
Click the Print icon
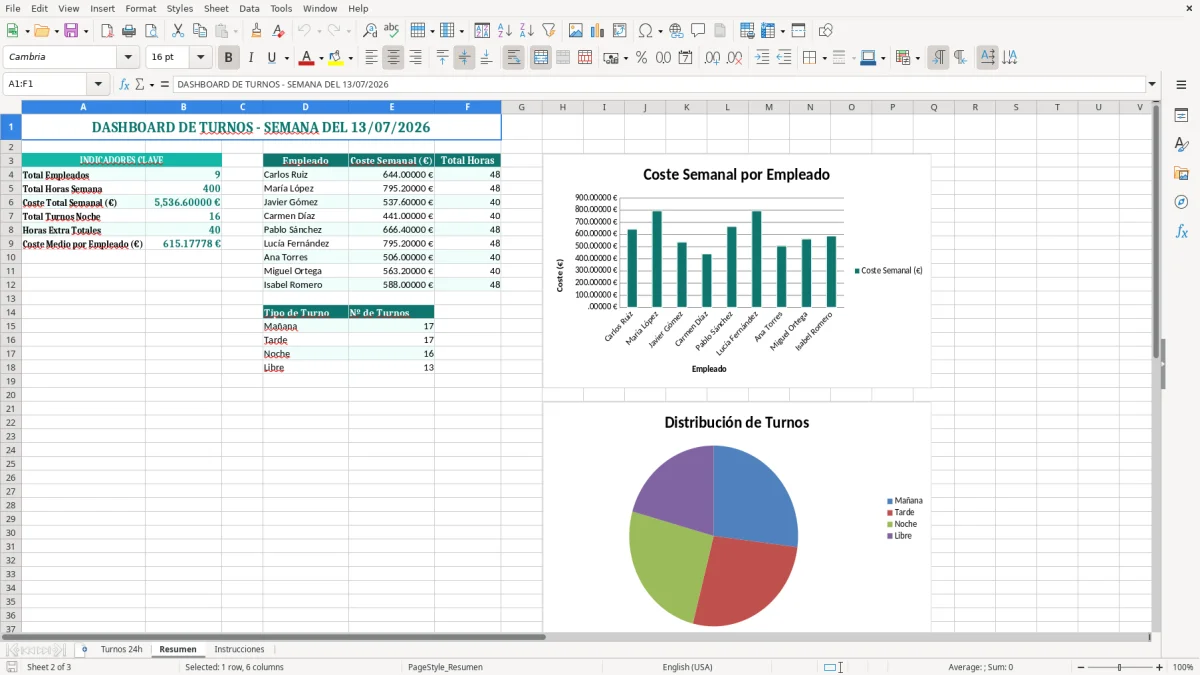[129, 31]
